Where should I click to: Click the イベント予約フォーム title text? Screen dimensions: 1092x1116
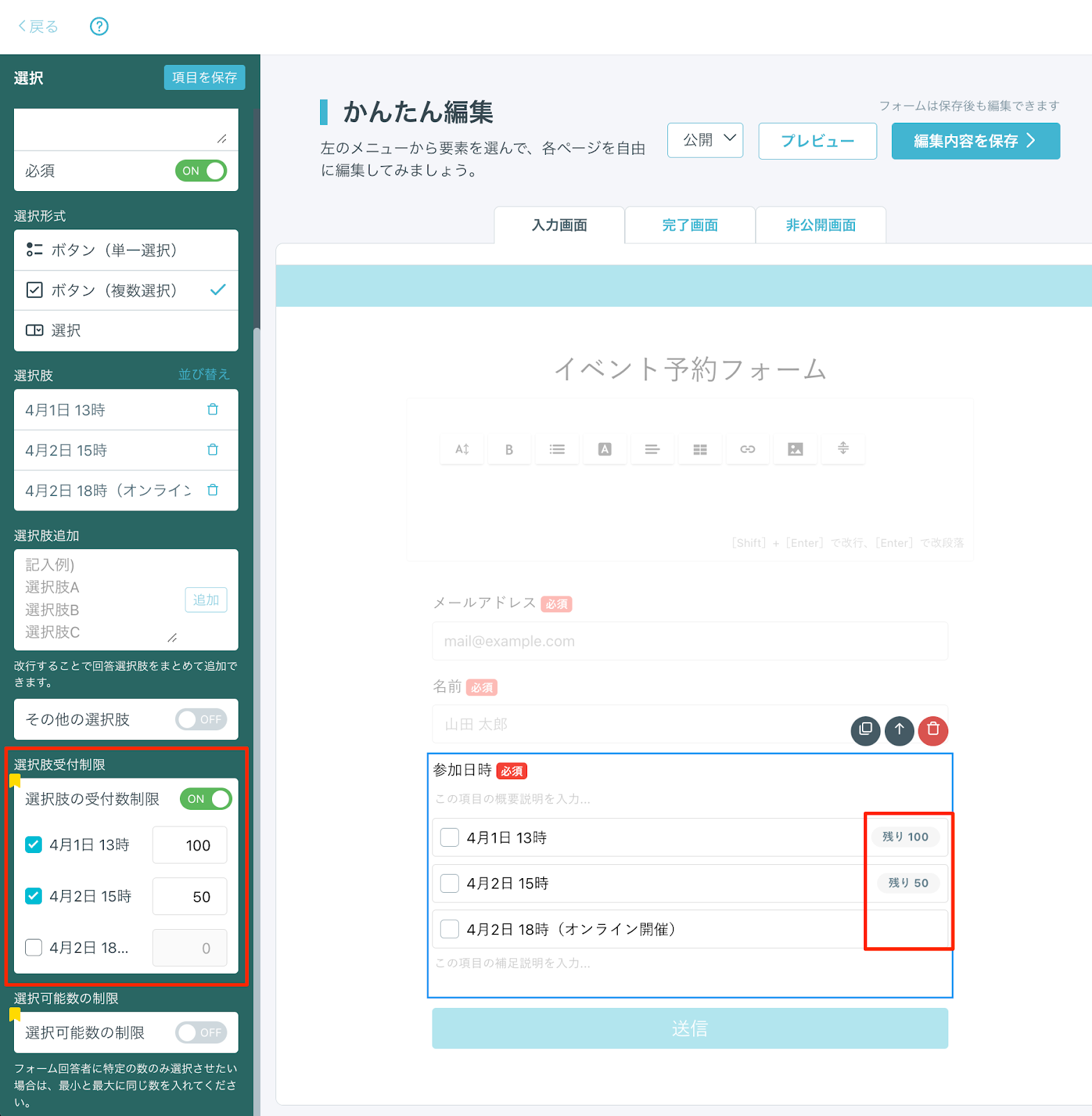(690, 369)
